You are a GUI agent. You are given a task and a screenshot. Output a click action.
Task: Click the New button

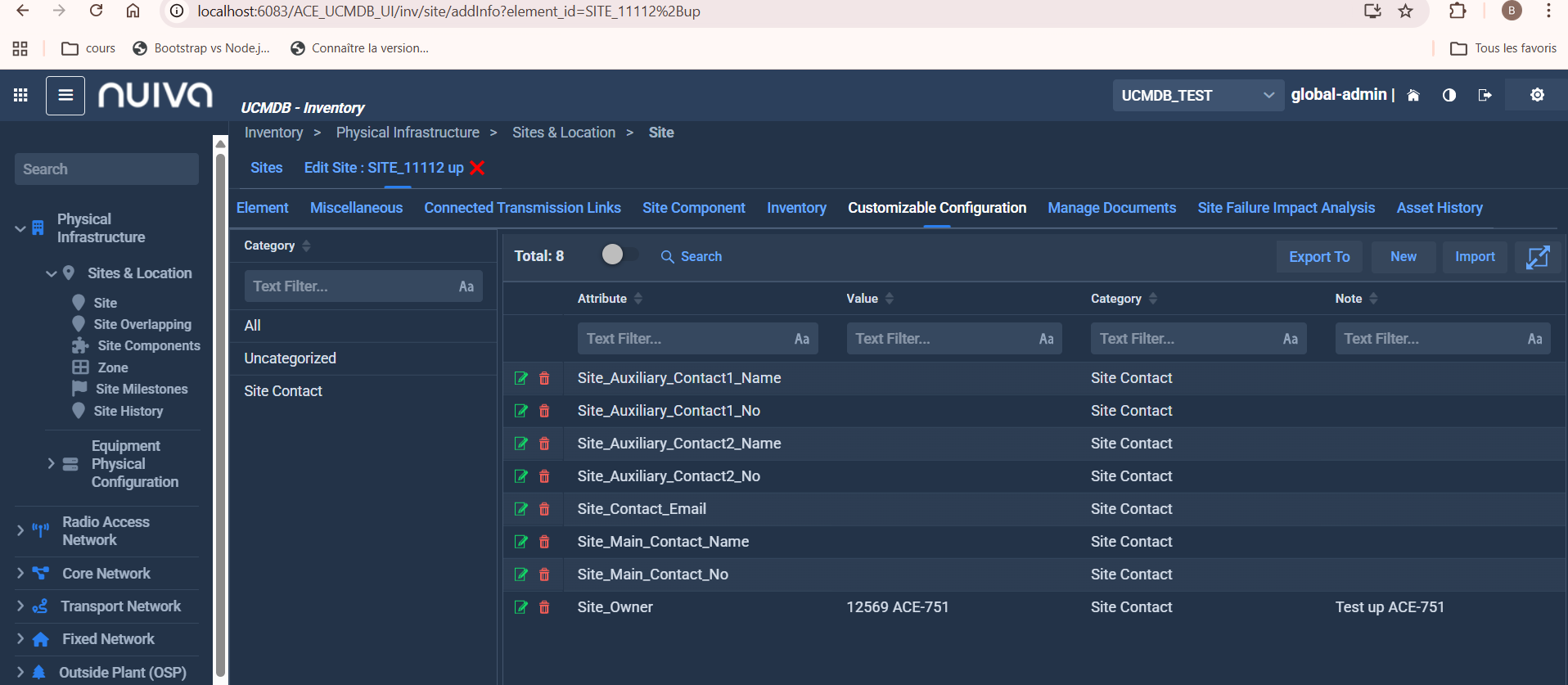click(1403, 257)
